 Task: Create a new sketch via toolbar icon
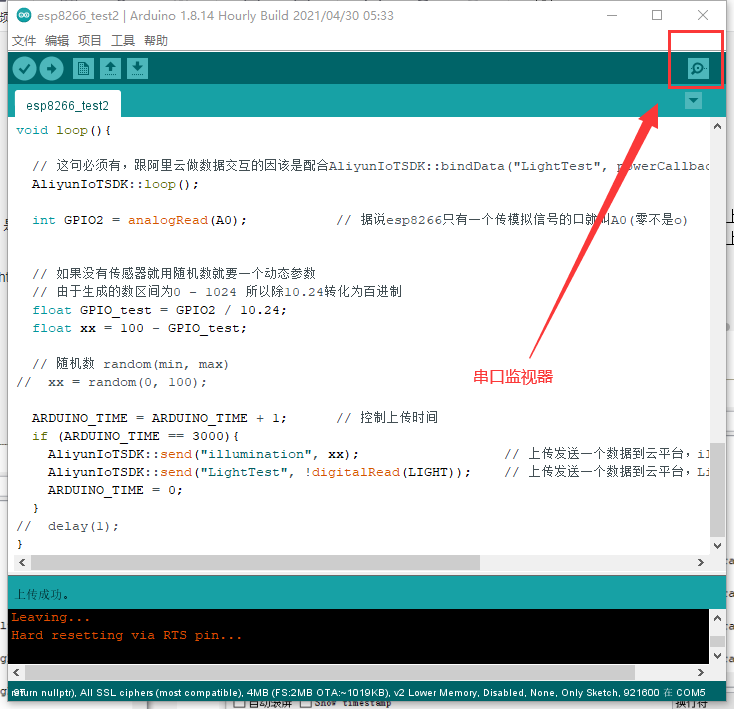83,69
